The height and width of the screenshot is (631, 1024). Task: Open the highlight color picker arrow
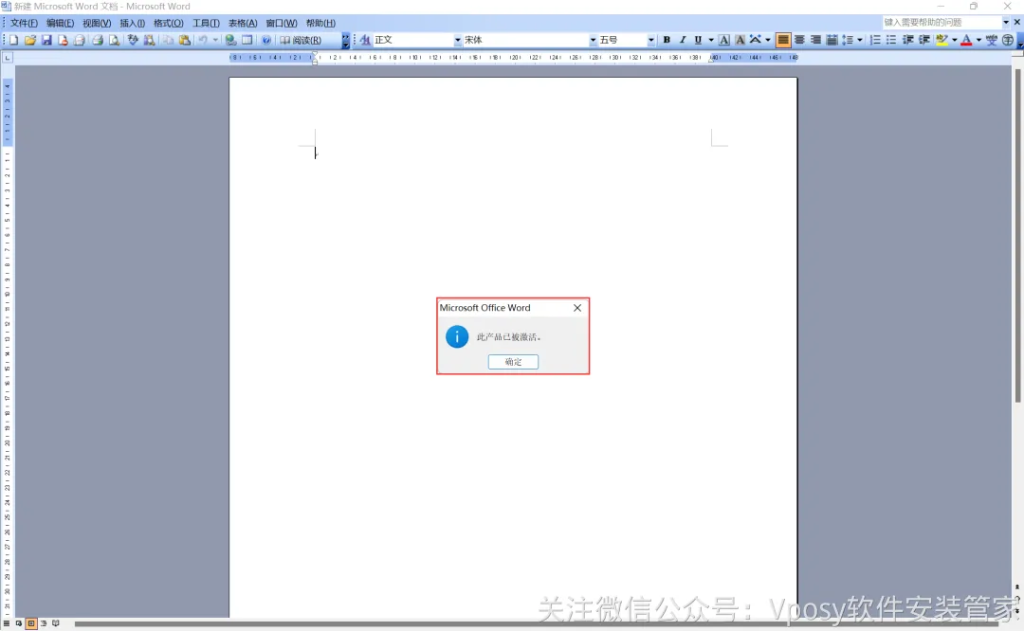click(954, 40)
